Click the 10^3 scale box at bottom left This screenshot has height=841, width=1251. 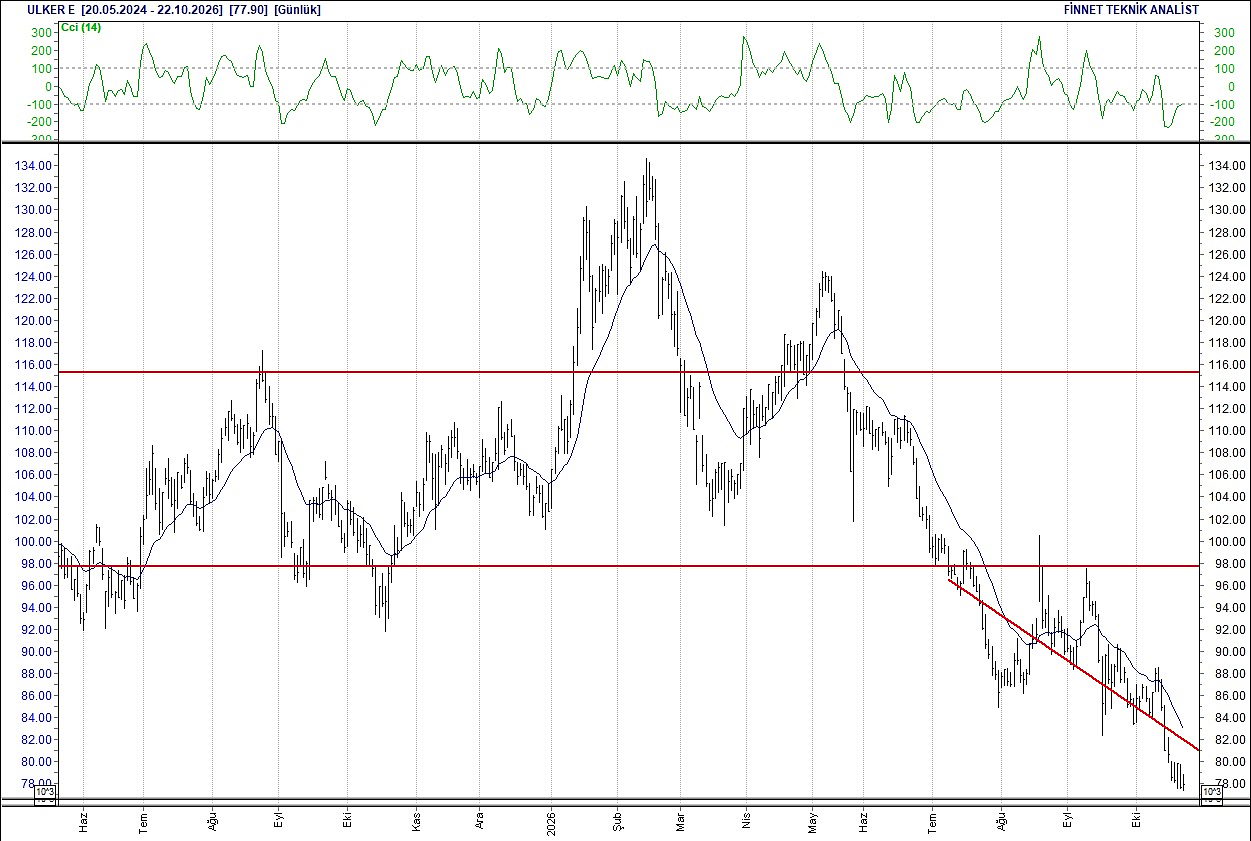pyautogui.click(x=46, y=793)
